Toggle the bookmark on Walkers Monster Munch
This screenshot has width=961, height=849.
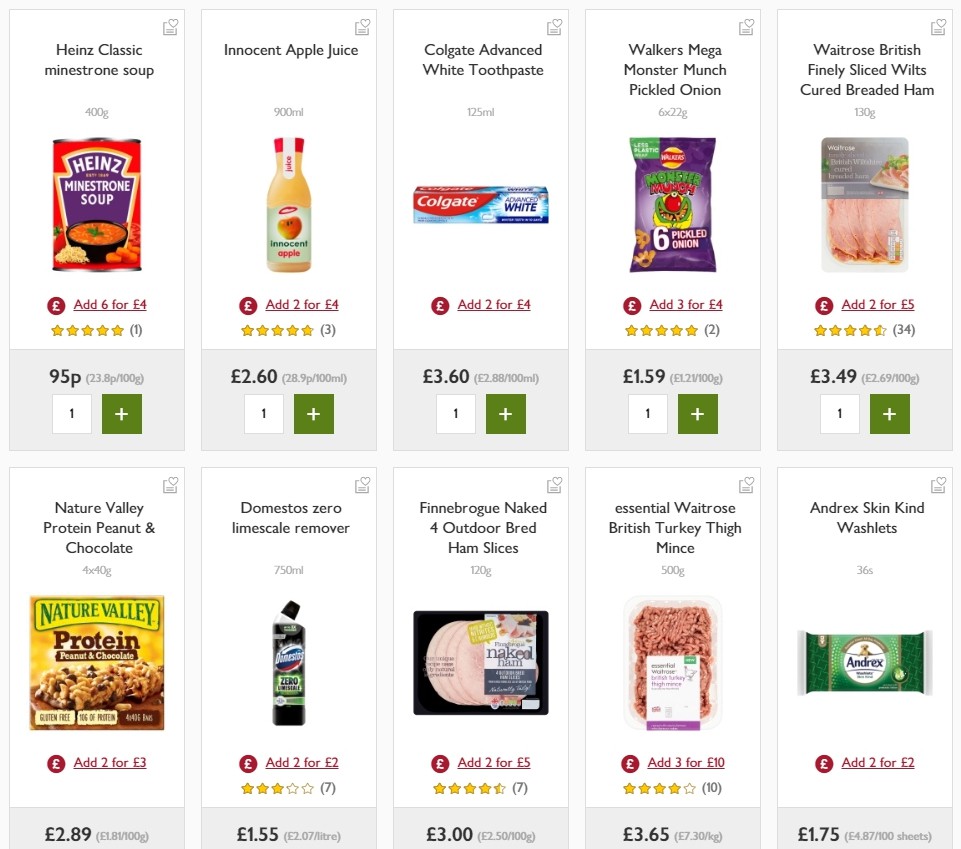746,27
